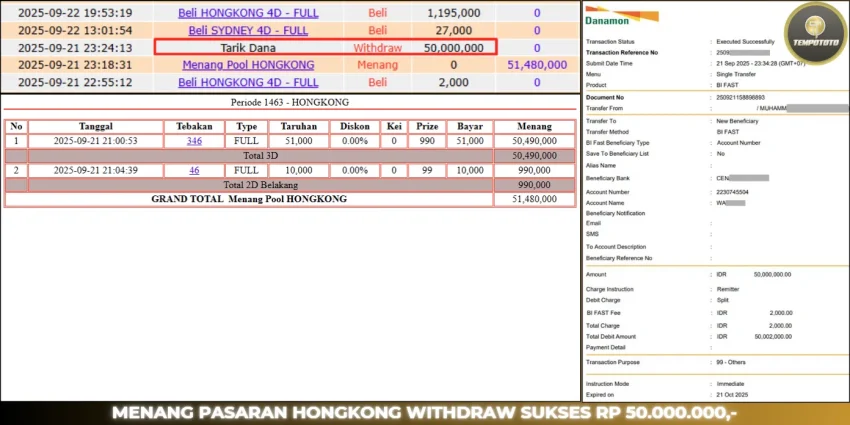This screenshot has height=425, width=850.
Task: Click the Bayar column header
Action: [x=470, y=126]
